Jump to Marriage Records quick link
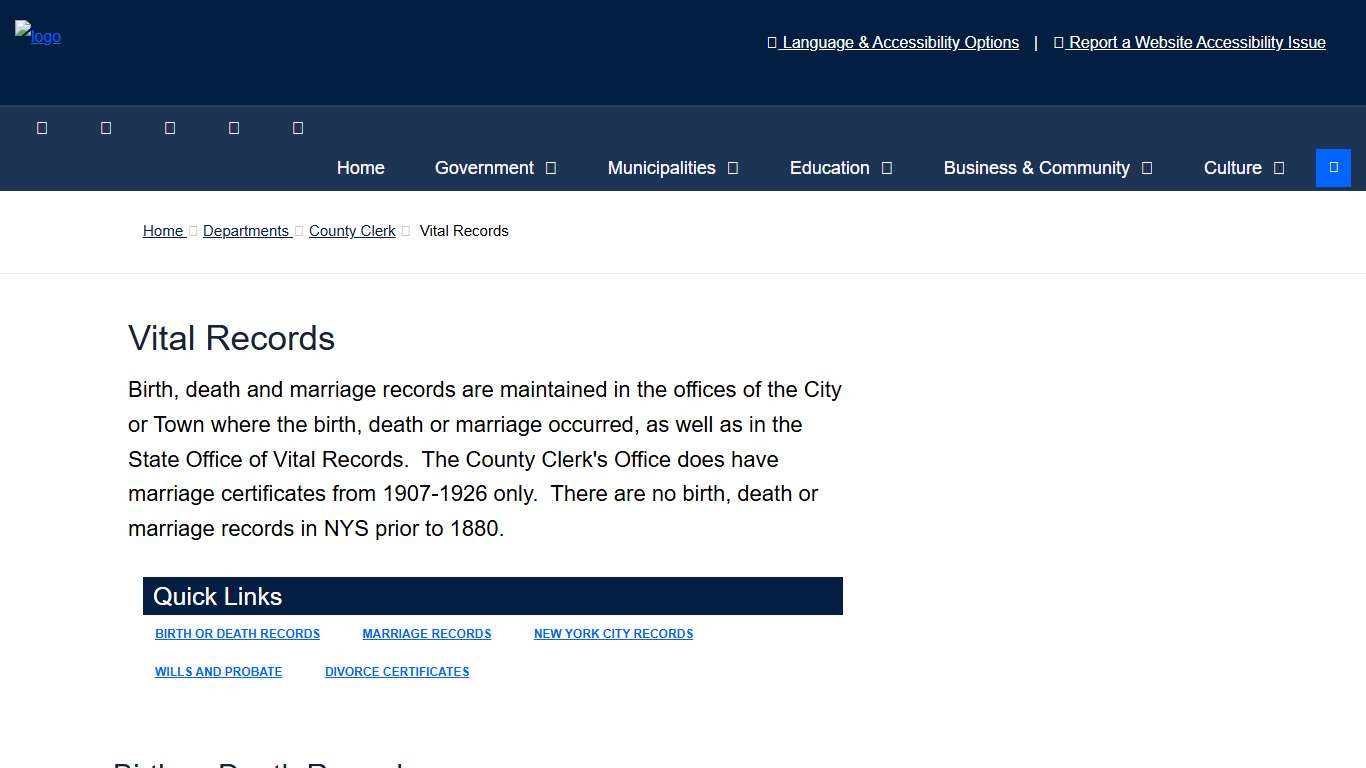Viewport: 1366px width, 768px height. click(x=427, y=634)
